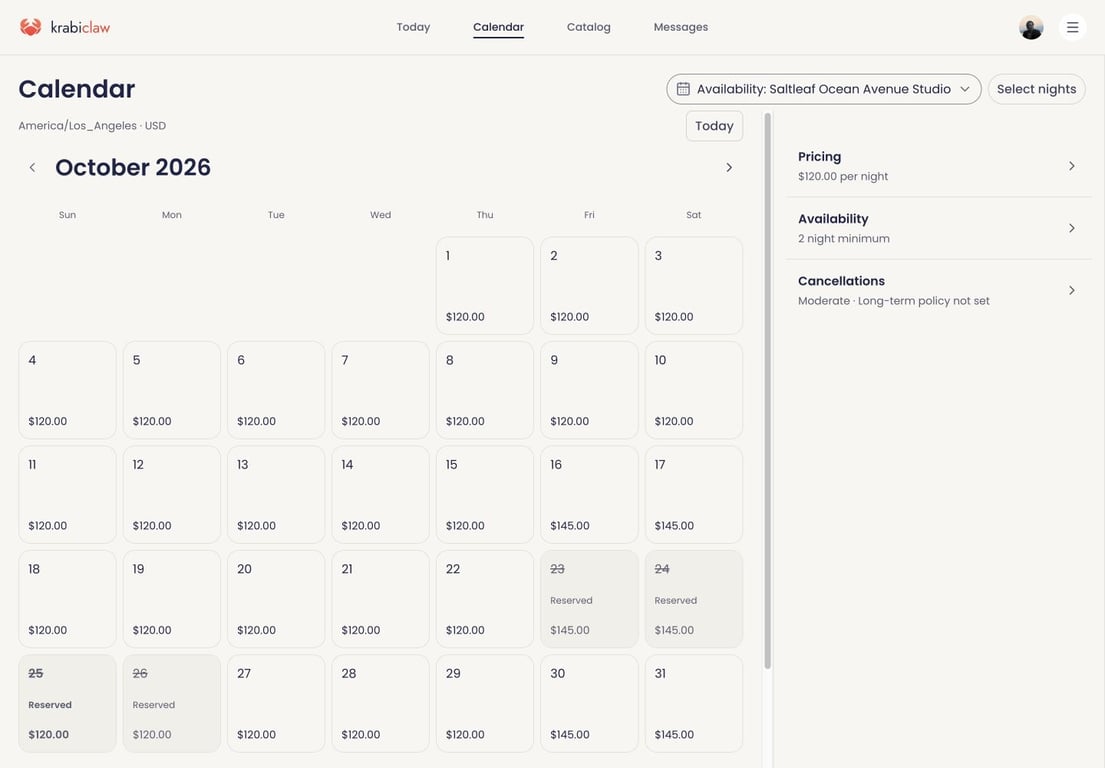Click the krabiclaw crab logo
Viewport: 1105px width, 768px height.
click(x=30, y=27)
